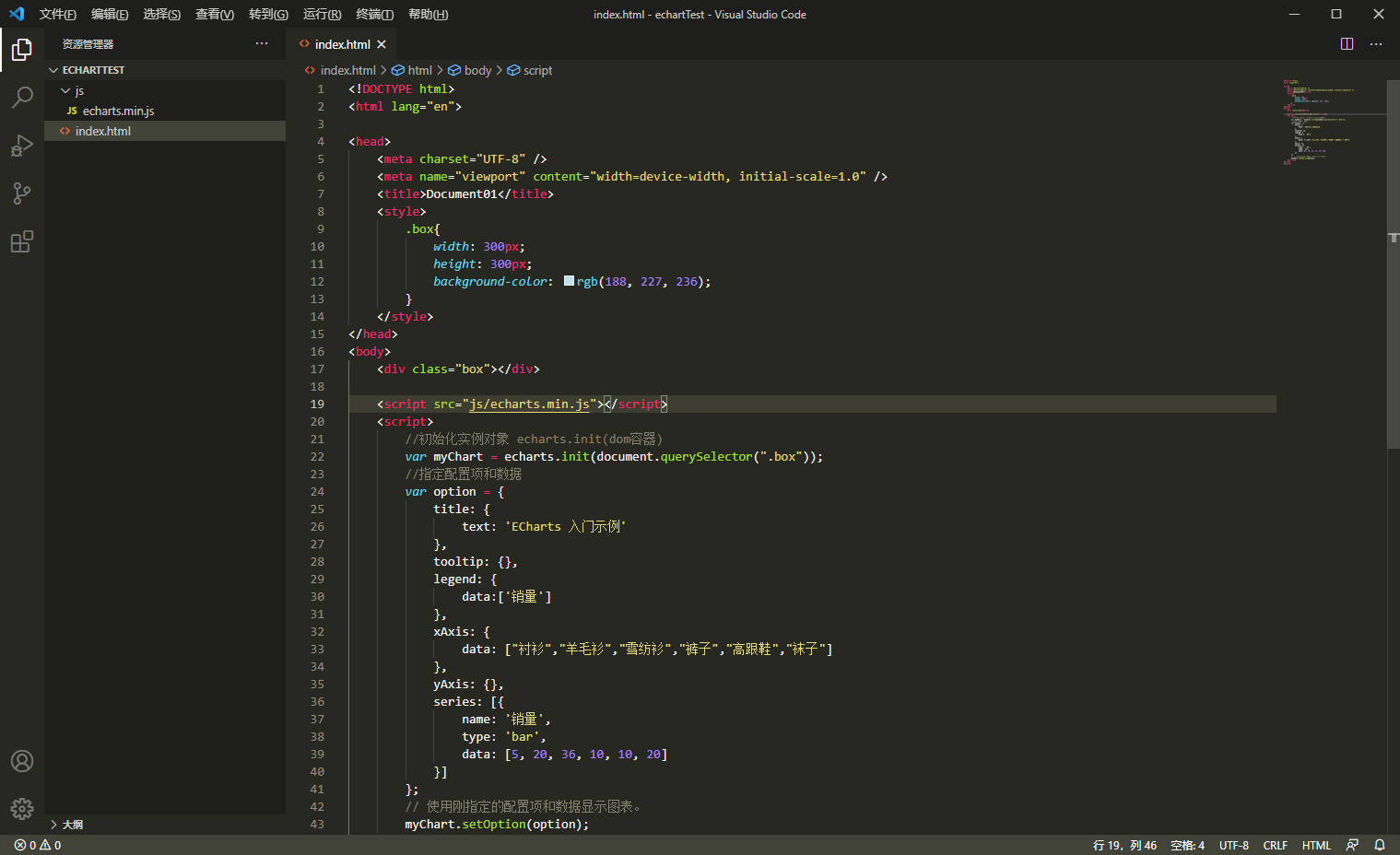Viewport: 1400px width, 855px height.
Task: Open the Manage gear icon
Action: (x=22, y=809)
